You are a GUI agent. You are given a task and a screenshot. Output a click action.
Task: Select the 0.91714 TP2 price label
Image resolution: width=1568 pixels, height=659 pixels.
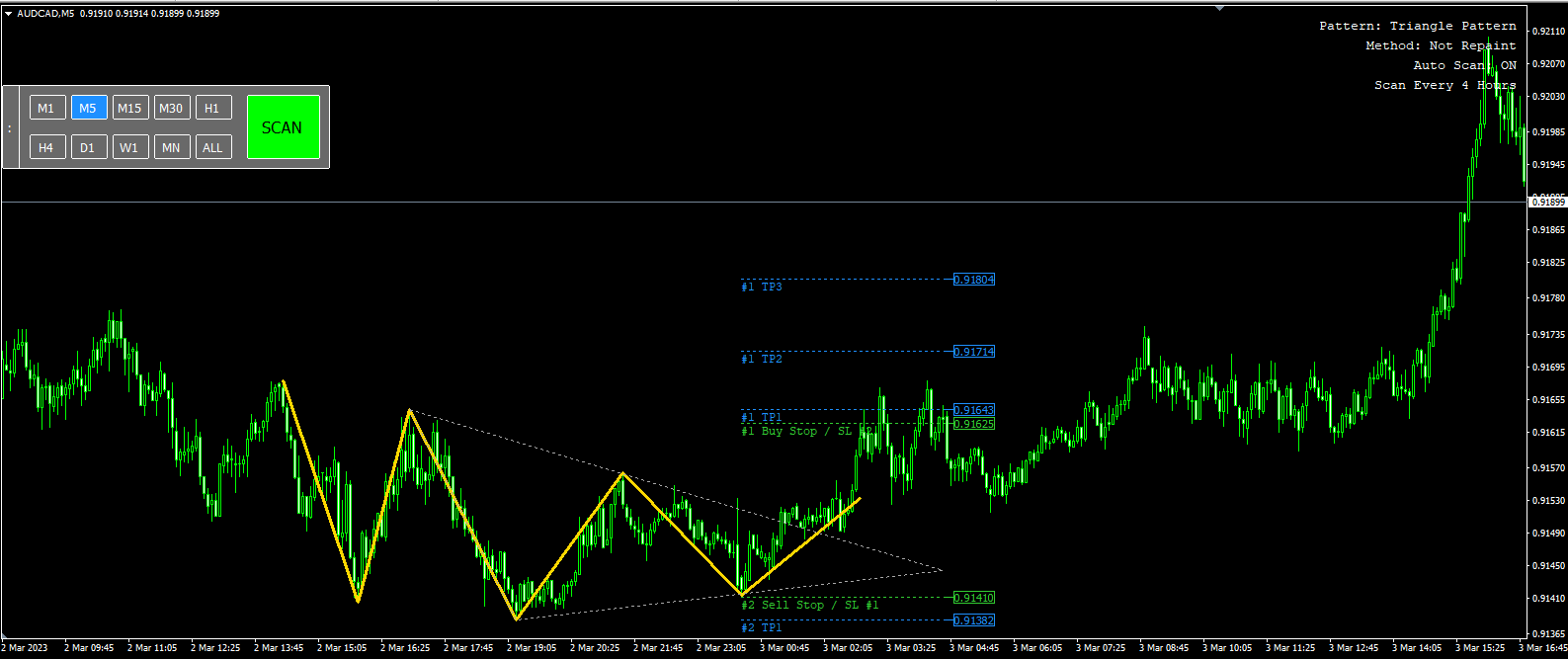click(x=974, y=352)
